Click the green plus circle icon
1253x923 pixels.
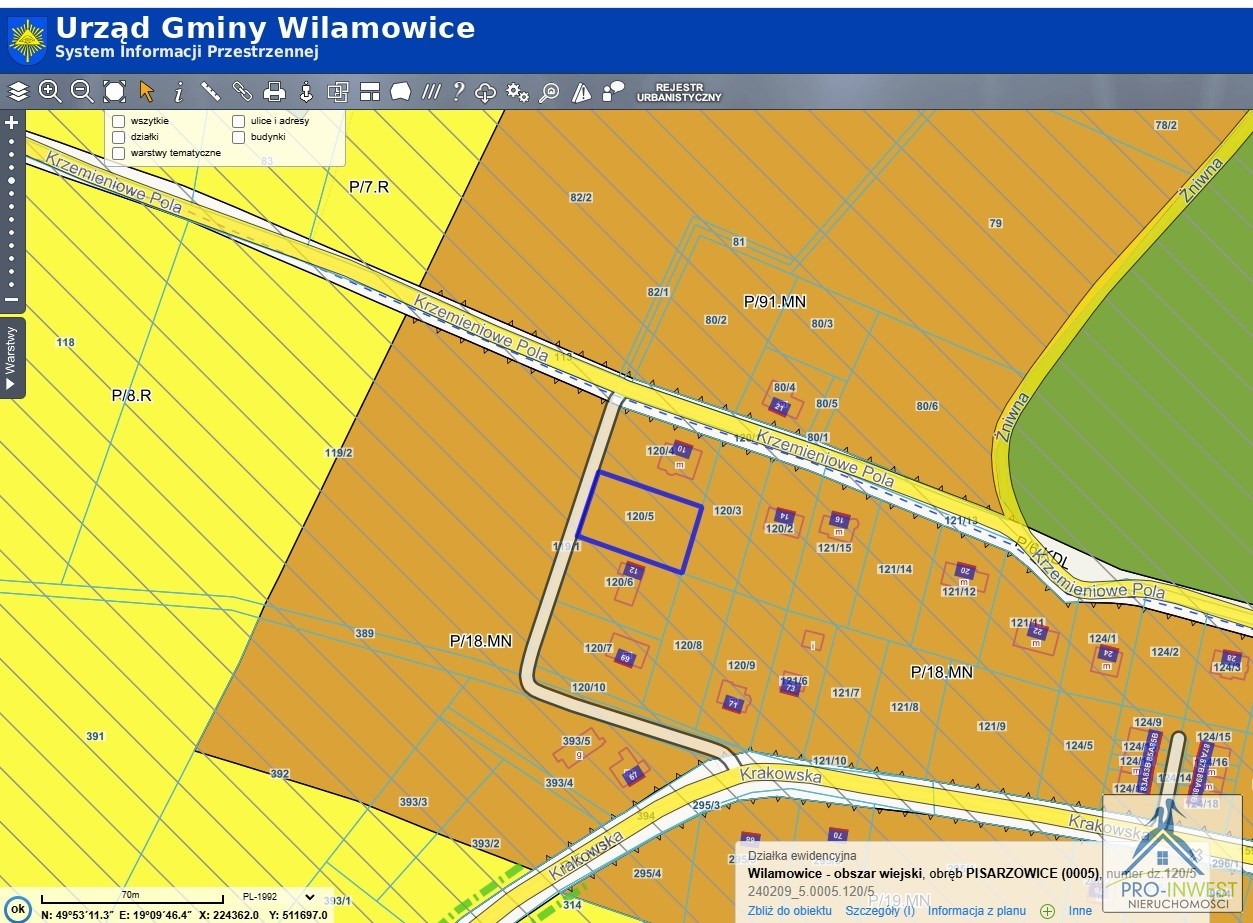point(1047,911)
